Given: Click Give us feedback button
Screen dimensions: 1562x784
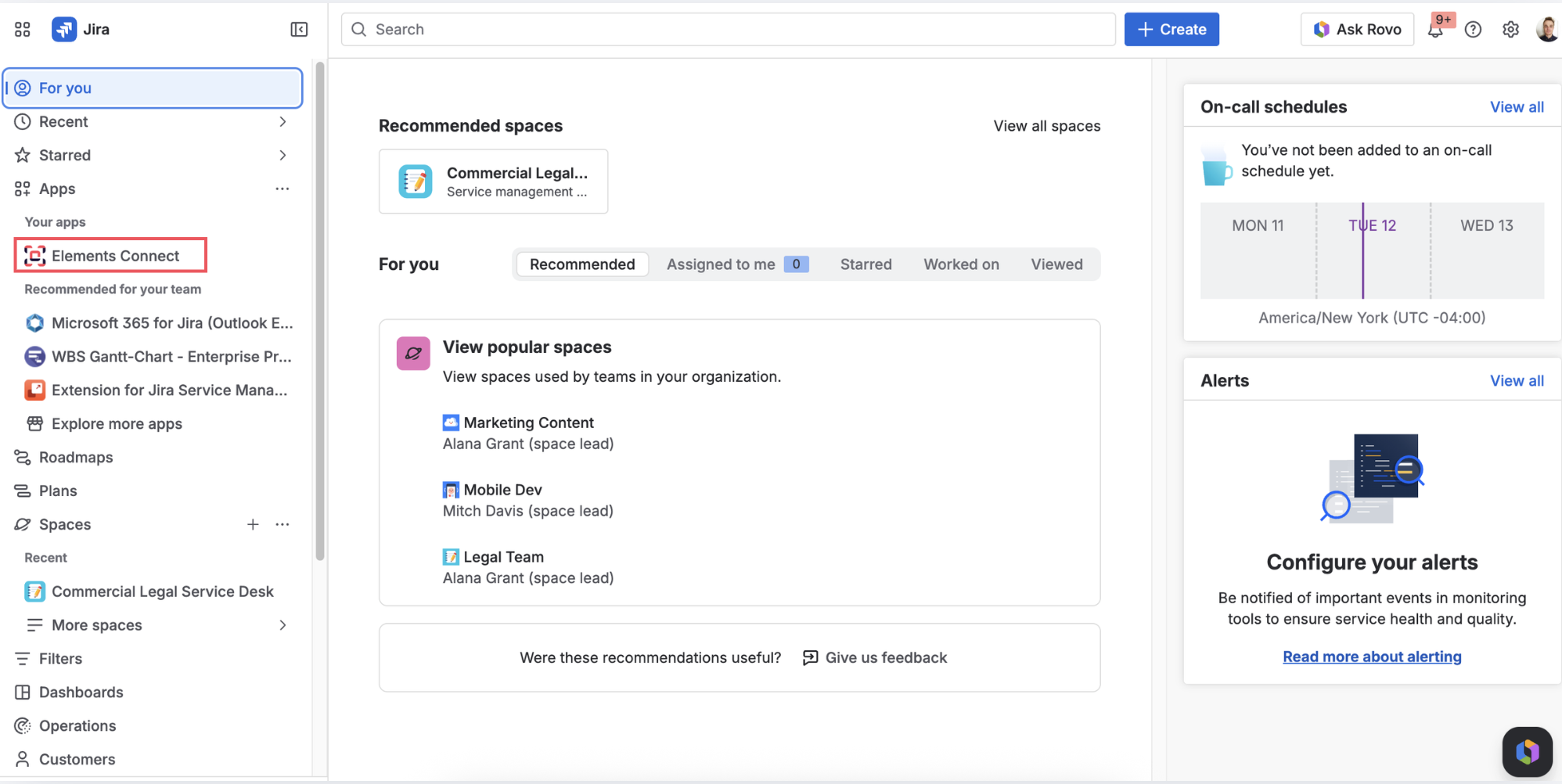Looking at the screenshot, I should coord(875,658).
